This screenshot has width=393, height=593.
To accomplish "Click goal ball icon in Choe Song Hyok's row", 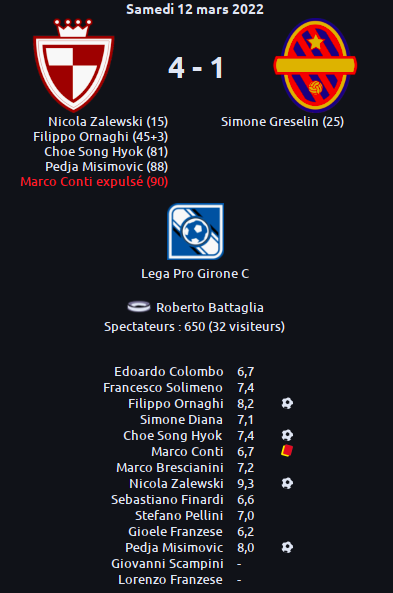I will 287,435.
